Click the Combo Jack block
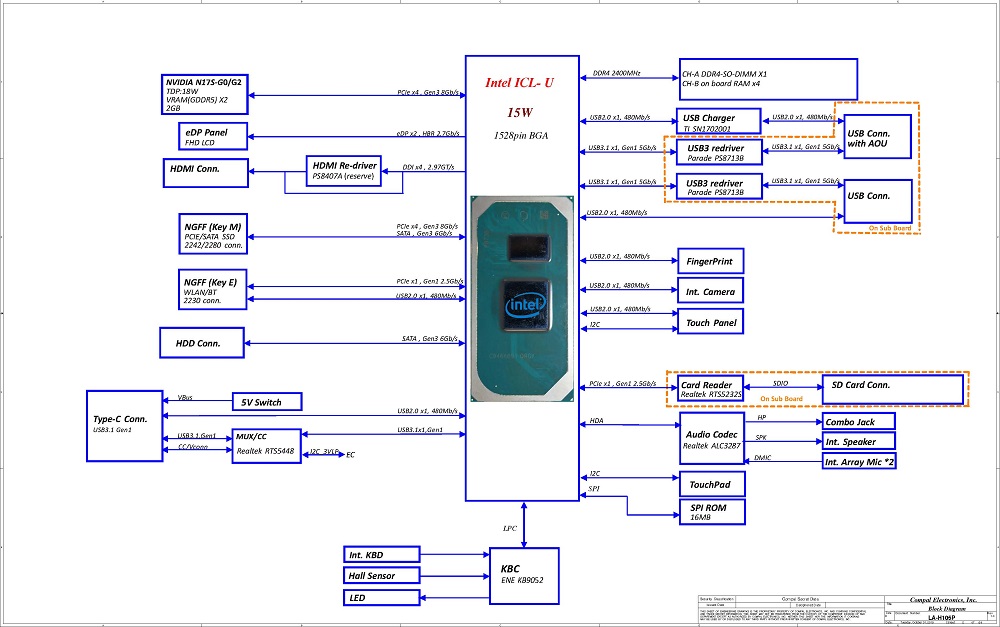Screen dimensions: 1000x627 (x=858, y=421)
